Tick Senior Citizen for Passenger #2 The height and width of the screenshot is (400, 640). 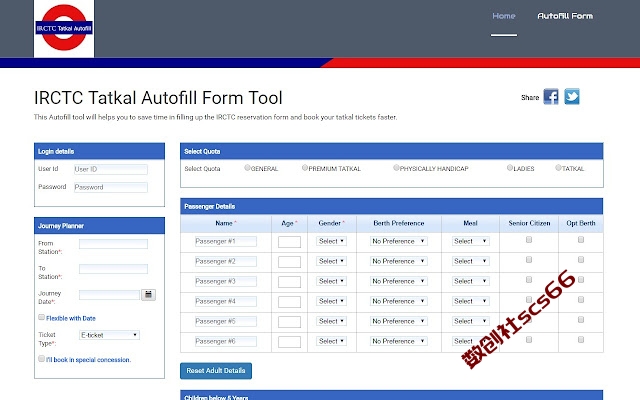529,260
